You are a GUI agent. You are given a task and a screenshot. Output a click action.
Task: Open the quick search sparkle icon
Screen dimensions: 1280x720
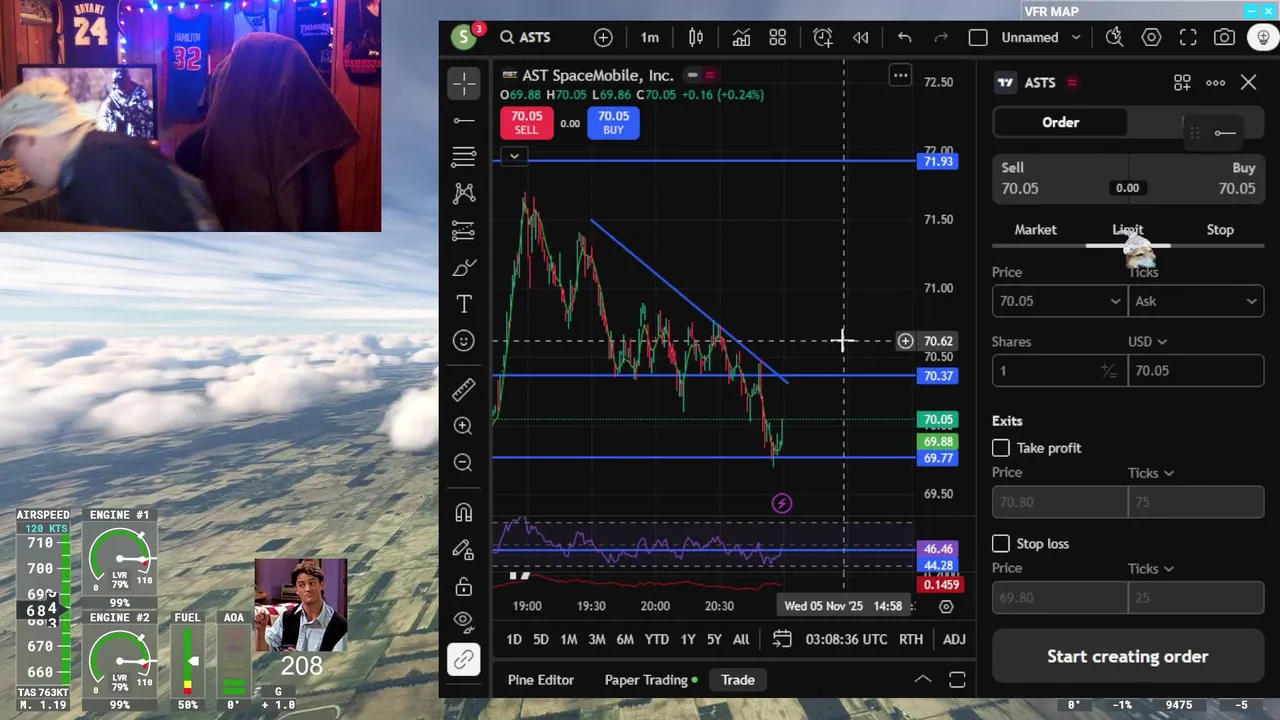(x=1114, y=37)
